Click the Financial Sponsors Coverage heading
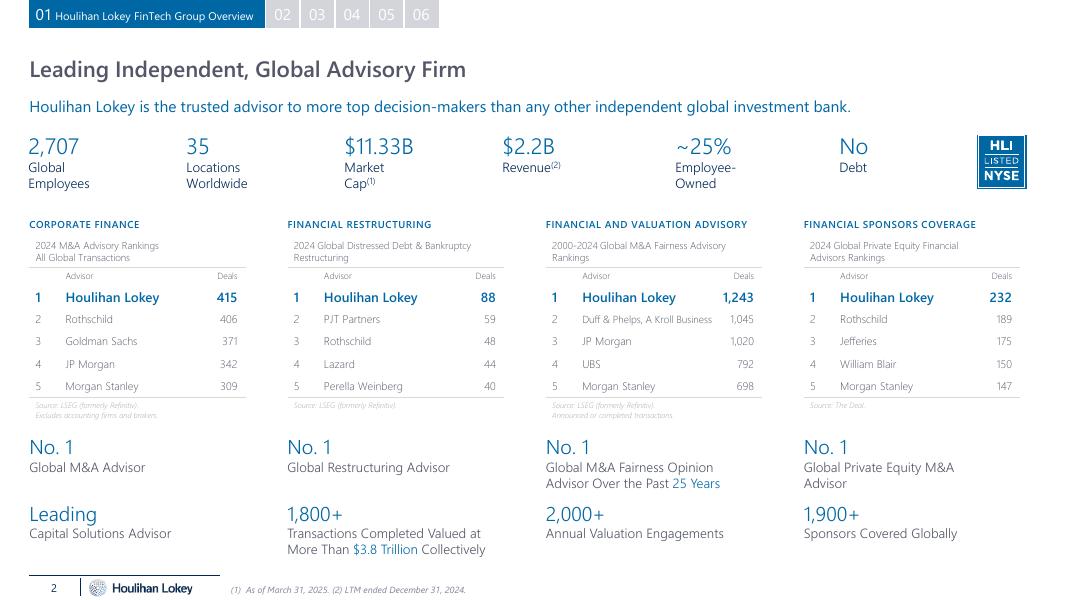This screenshot has height=600, width=1067. tap(889, 225)
